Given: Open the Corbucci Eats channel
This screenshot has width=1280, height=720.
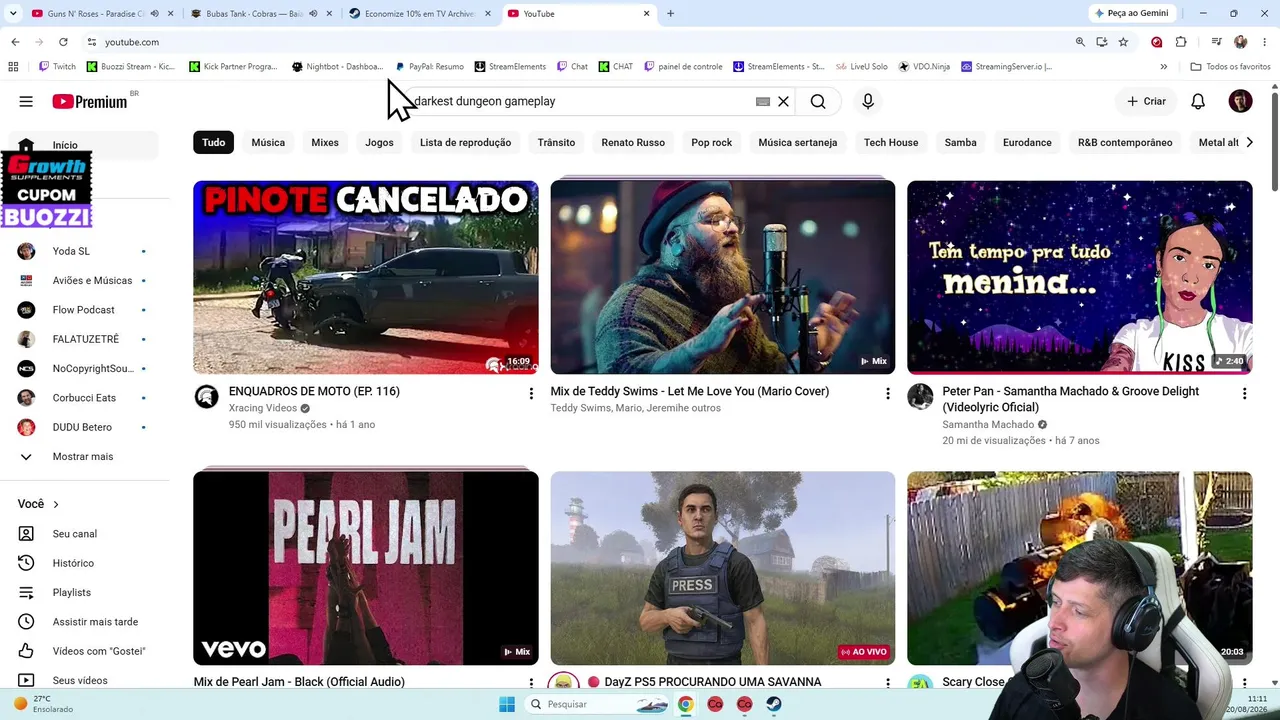Looking at the screenshot, I should click(x=84, y=398).
